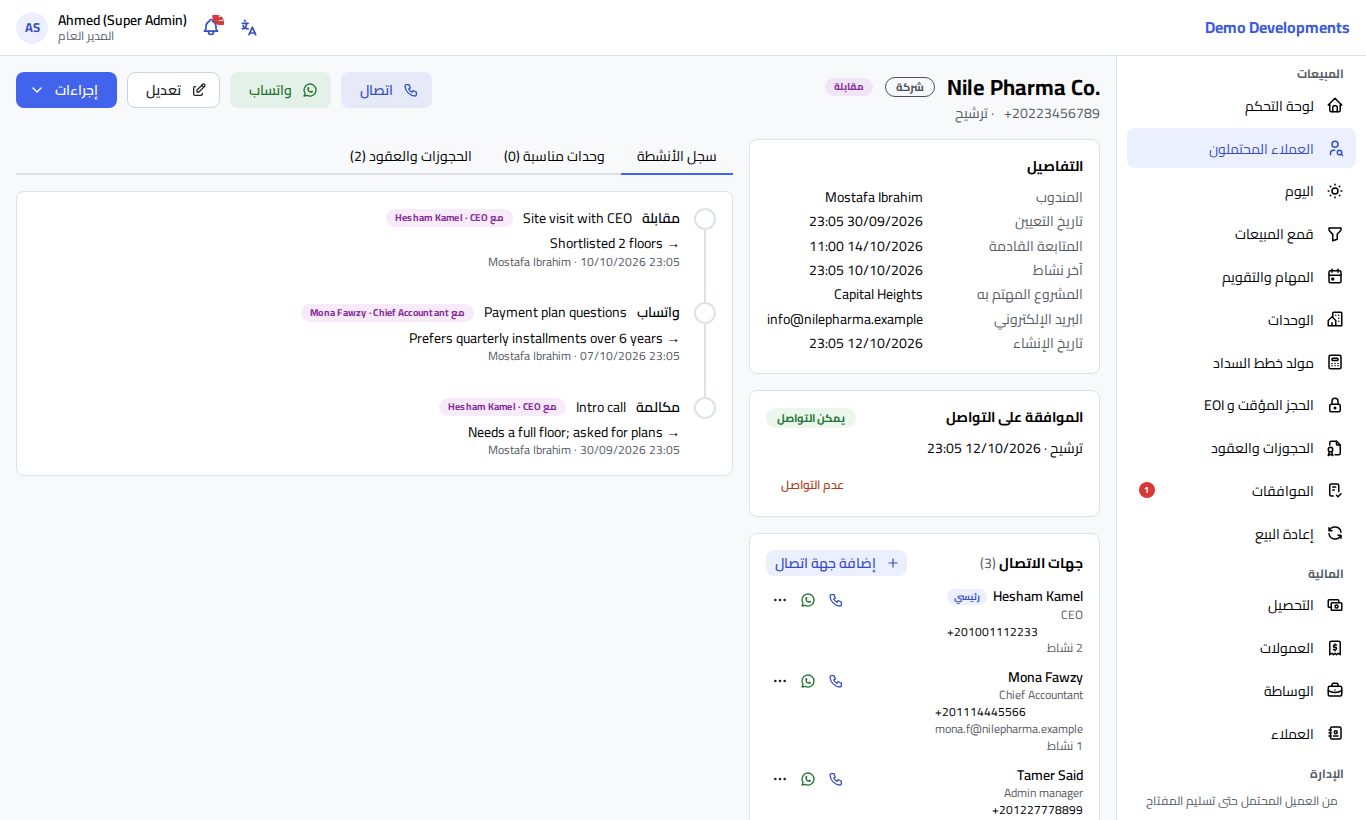Image resolution: width=1366 pixels, height=820 pixels.
Task: Open إعادة البيع in the sidebar
Action: tap(1241, 534)
